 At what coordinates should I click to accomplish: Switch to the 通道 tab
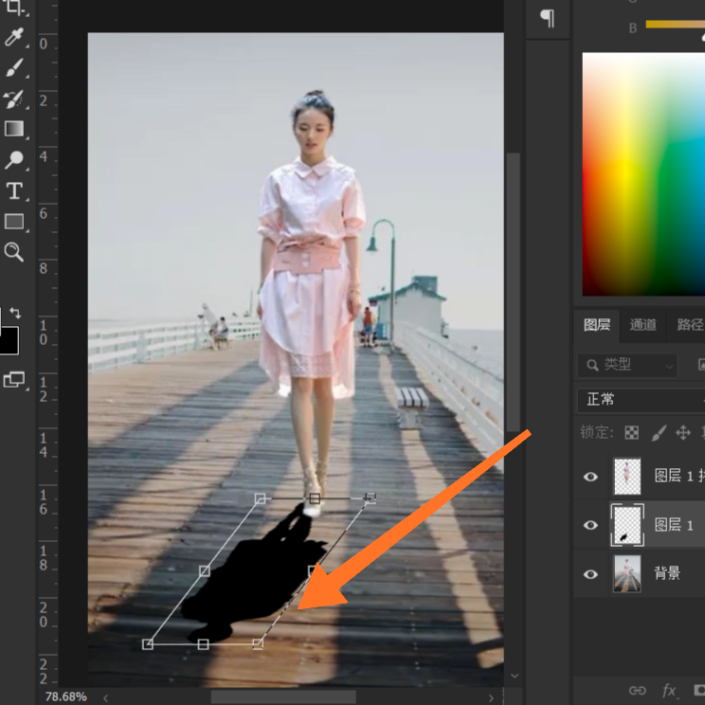(643, 325)
